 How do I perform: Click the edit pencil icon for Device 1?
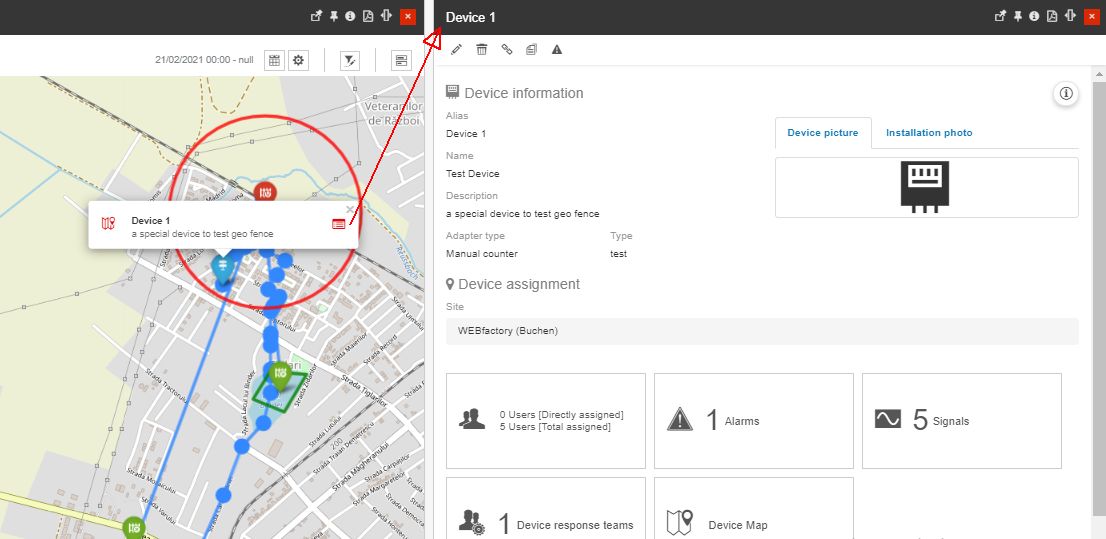tap(457, 49)
